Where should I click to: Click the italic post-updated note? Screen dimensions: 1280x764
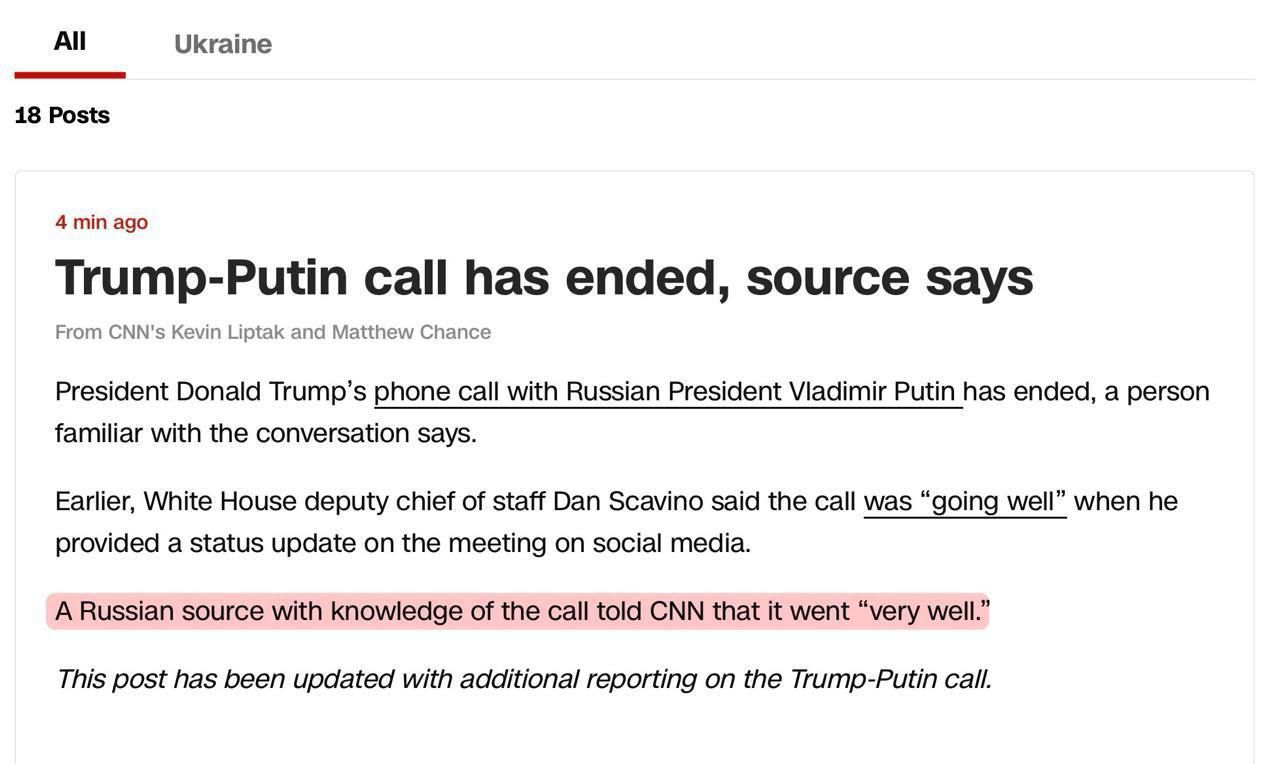tap(522, 679)
